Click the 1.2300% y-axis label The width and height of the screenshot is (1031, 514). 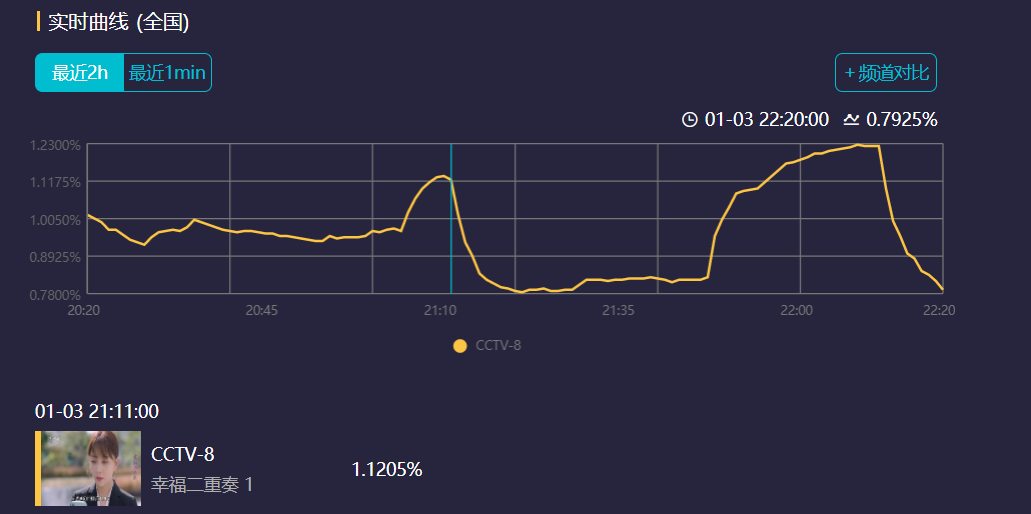55,145
